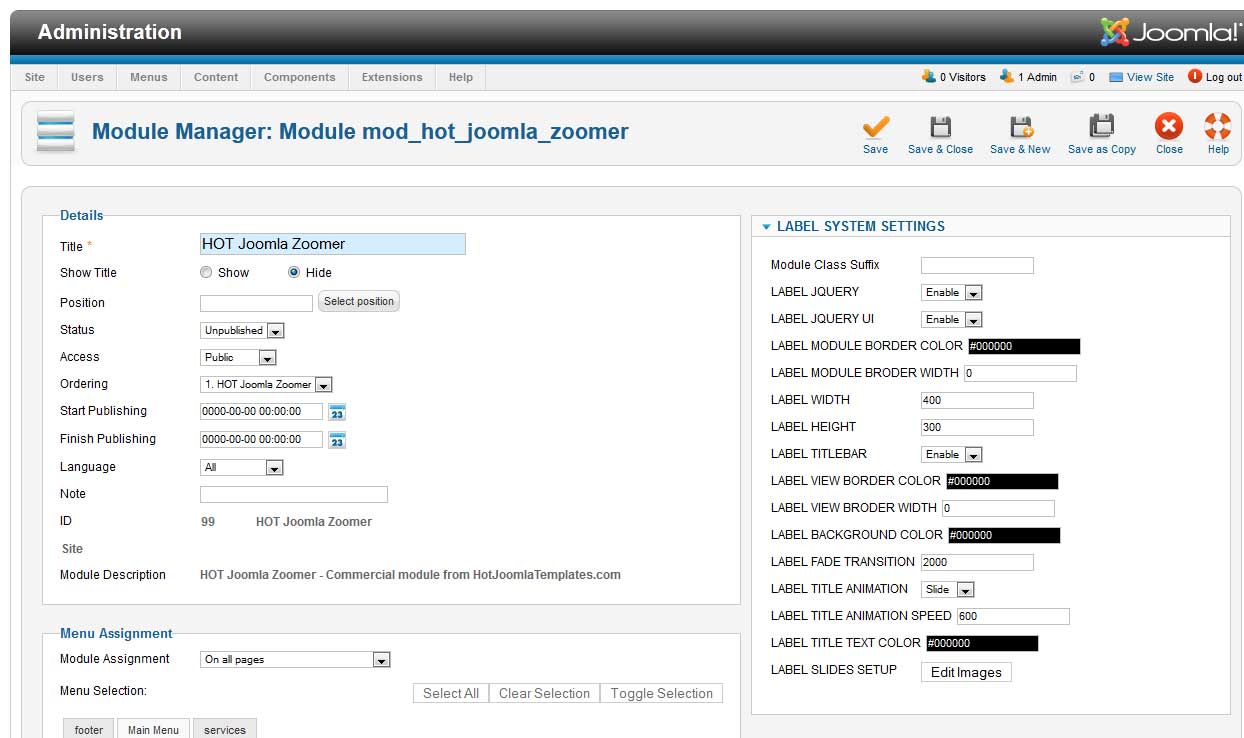Screen dimensions: 1244x738
Task: Click the red Close toolbar icon
Action: pyautogui.click(x=1168, y=127)
